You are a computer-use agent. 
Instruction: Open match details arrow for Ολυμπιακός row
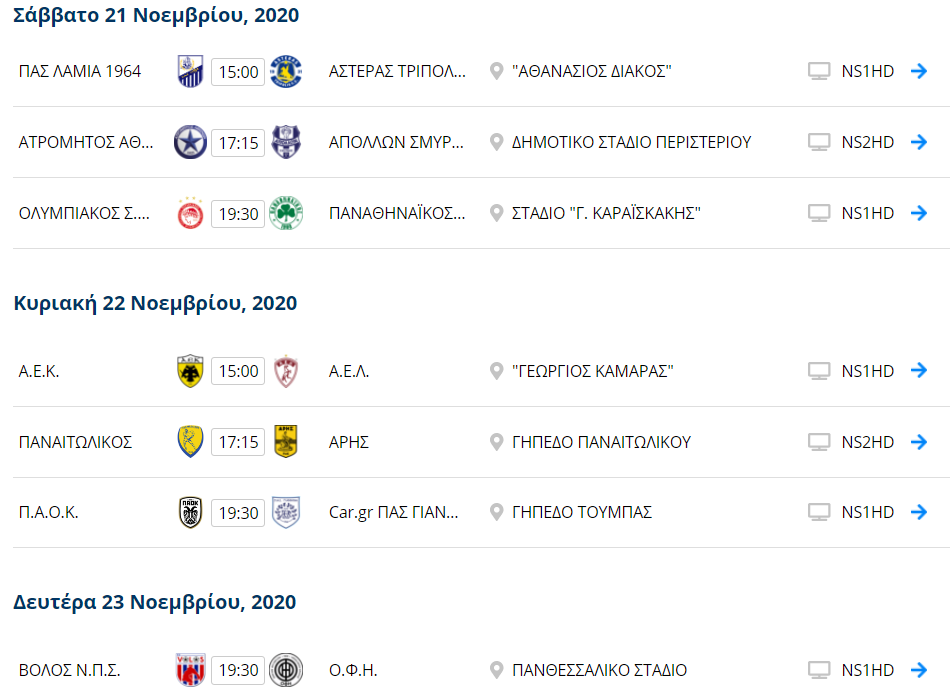tap(919, 213)
